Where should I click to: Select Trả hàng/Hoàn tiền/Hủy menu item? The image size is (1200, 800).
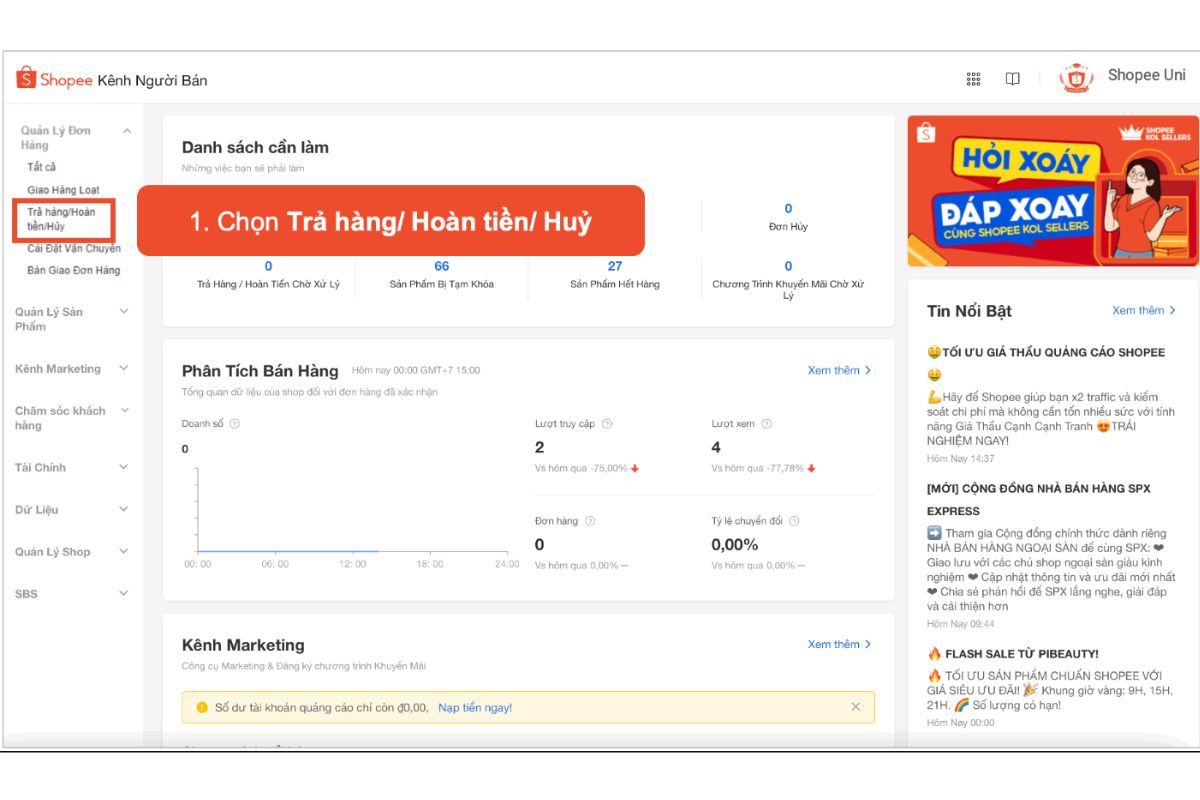click(62, 219)
